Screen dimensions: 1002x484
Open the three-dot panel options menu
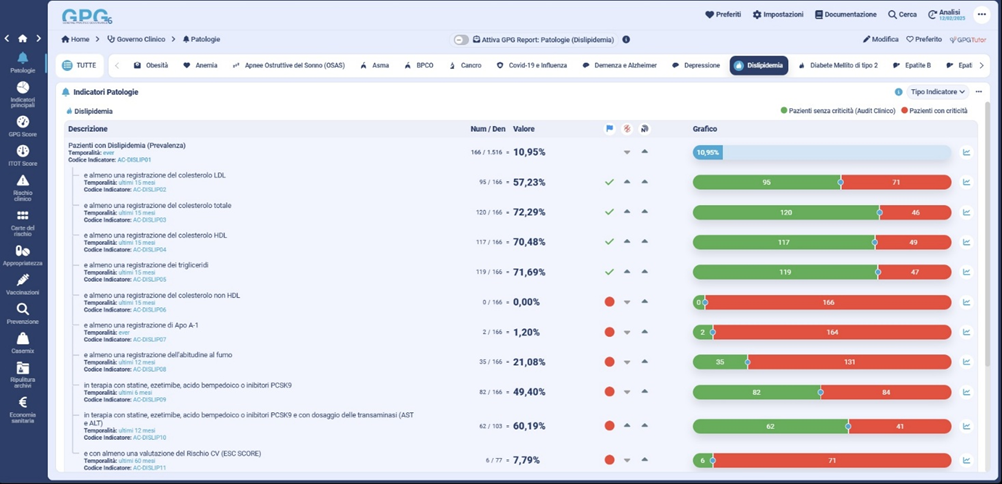tap(979, 92)
